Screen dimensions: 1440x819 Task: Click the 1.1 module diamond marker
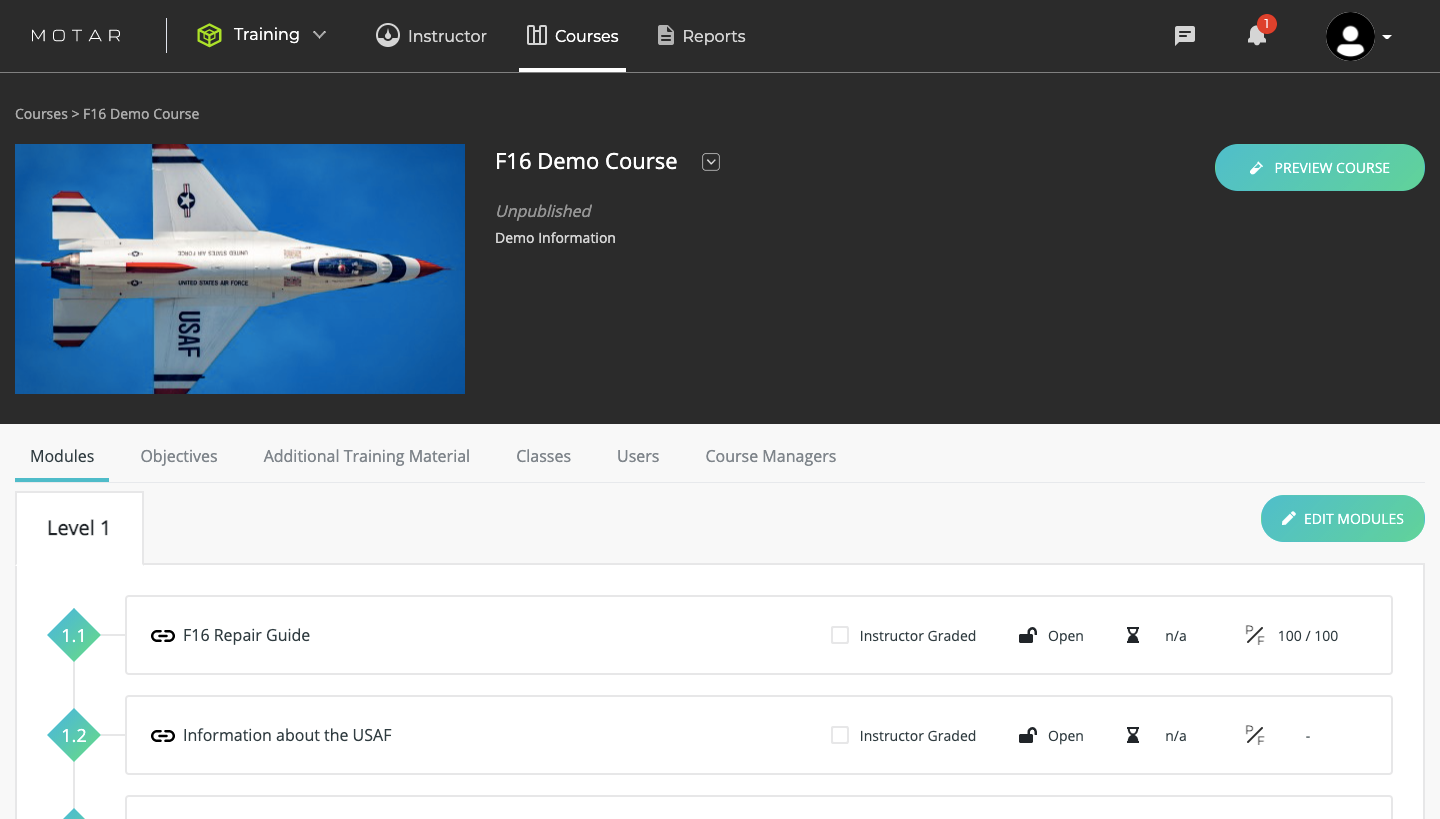74,635
